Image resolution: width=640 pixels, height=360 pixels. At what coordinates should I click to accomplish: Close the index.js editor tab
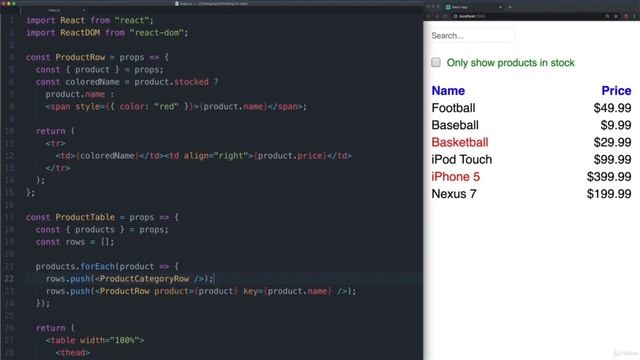(84, 10)
